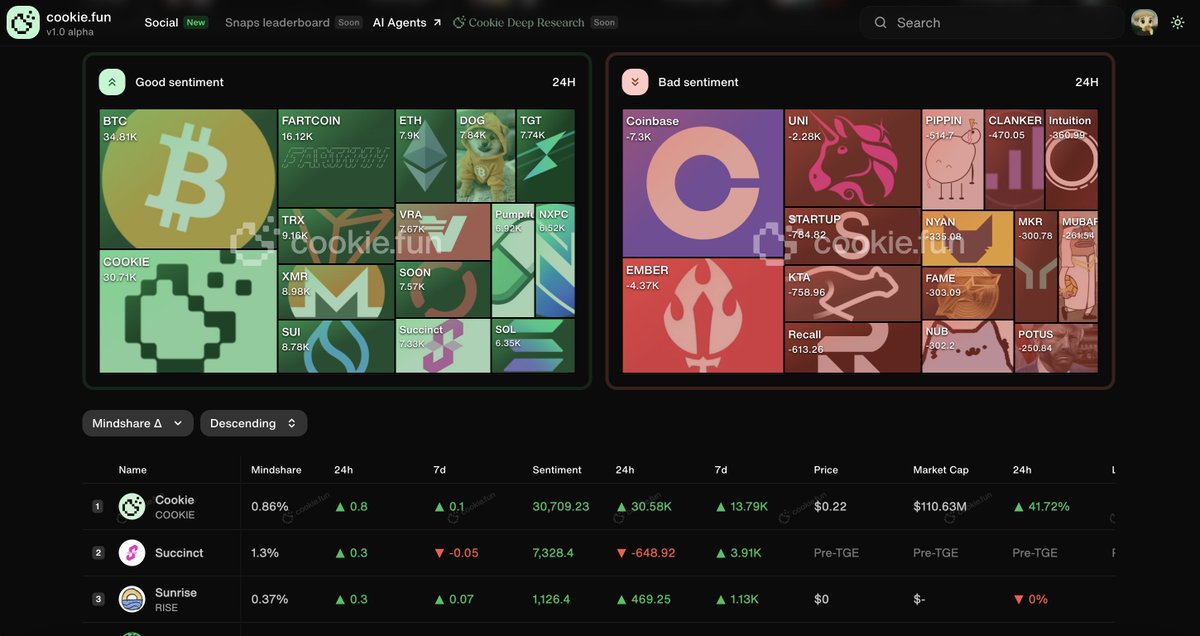Select the BTC tile in Good sentiment
Viewport: 1200px width, 636px height.
[x=188, y=179]
